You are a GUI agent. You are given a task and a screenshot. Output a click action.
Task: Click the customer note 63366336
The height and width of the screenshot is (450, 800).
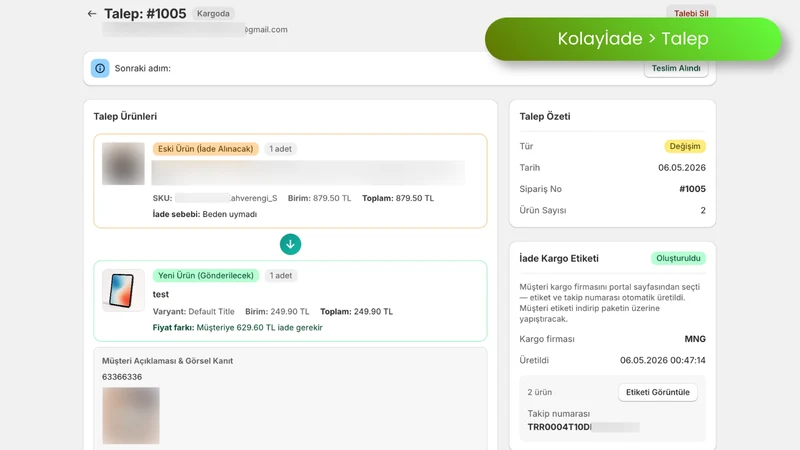[122, 377]
